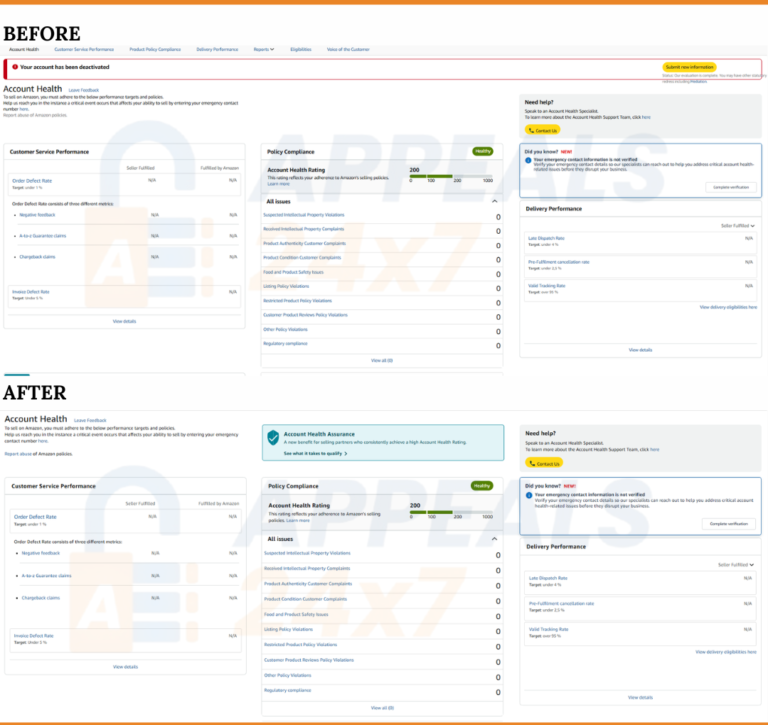
Task: Open Product Authenticity Customer Complaints in BEFORE
Action: [x=304, y=243]
